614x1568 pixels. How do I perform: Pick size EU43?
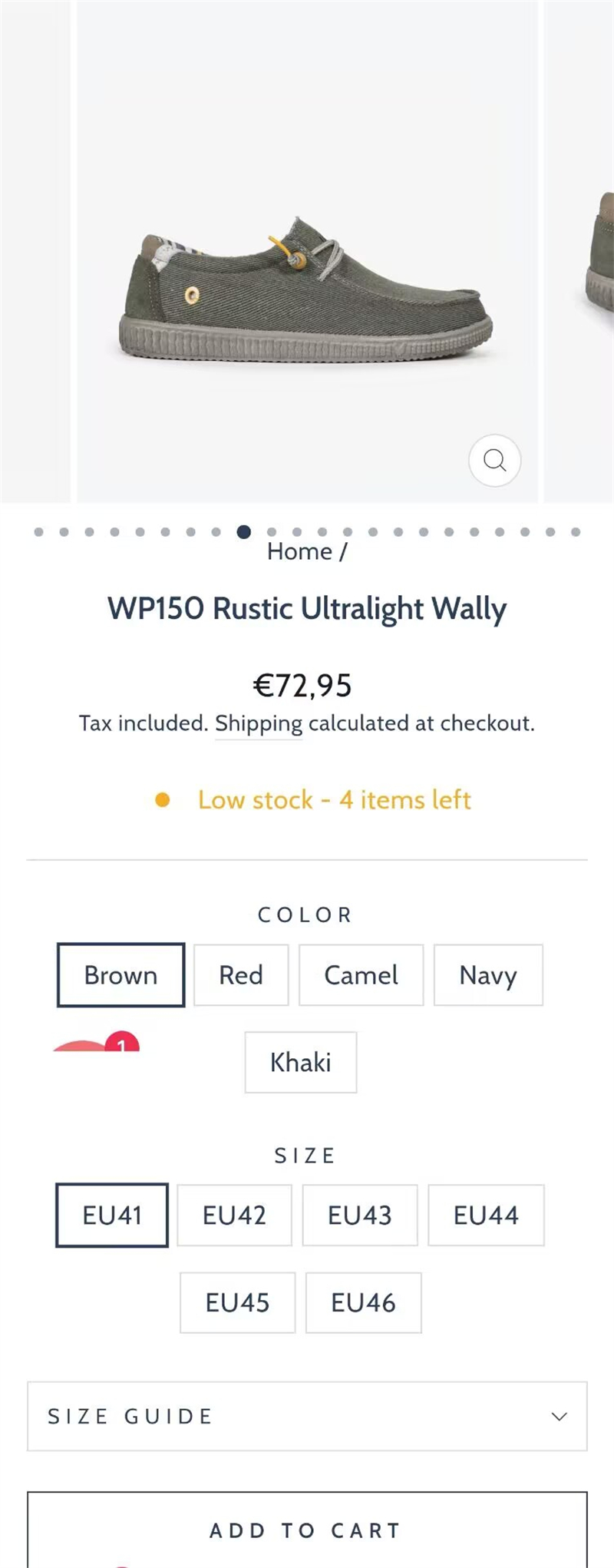[360, 1216]
